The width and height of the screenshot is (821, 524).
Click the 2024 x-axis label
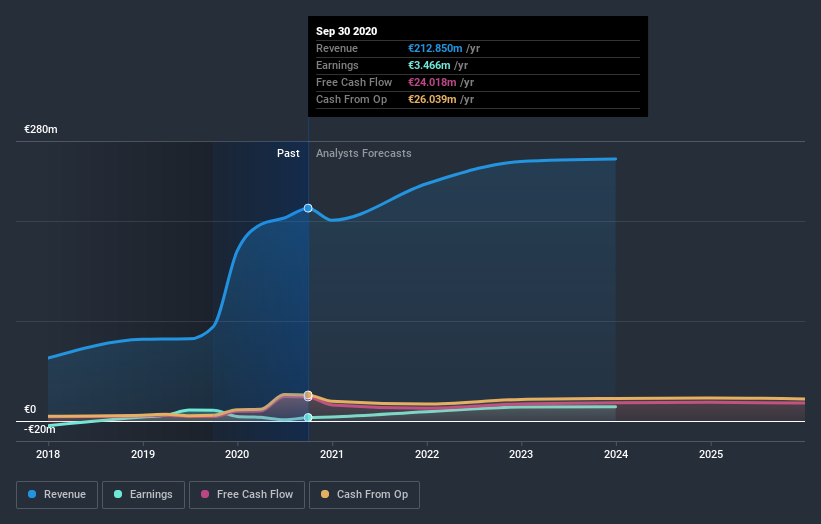616,454
